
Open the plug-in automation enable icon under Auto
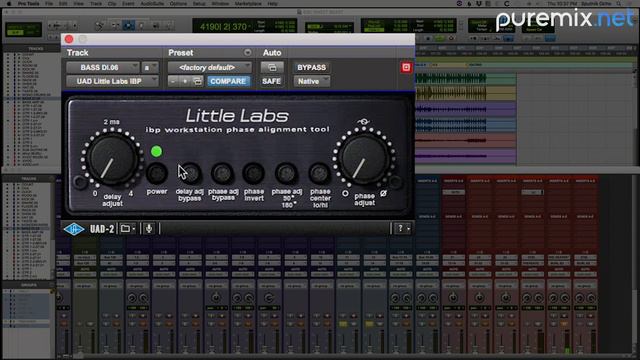pyautogui.click(x=272, y=67)
